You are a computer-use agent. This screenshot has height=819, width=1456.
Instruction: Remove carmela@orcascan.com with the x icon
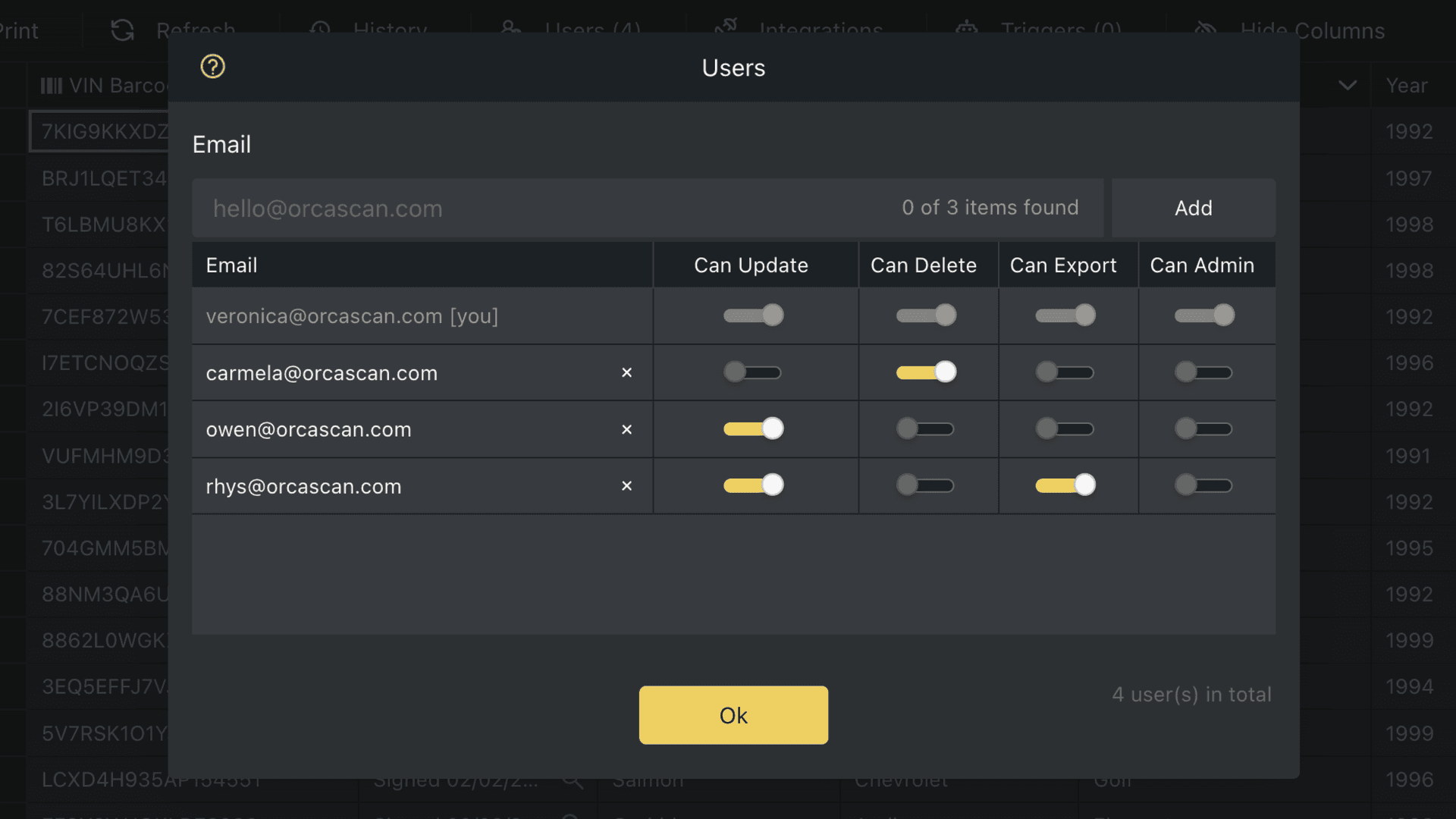point(627,372)
